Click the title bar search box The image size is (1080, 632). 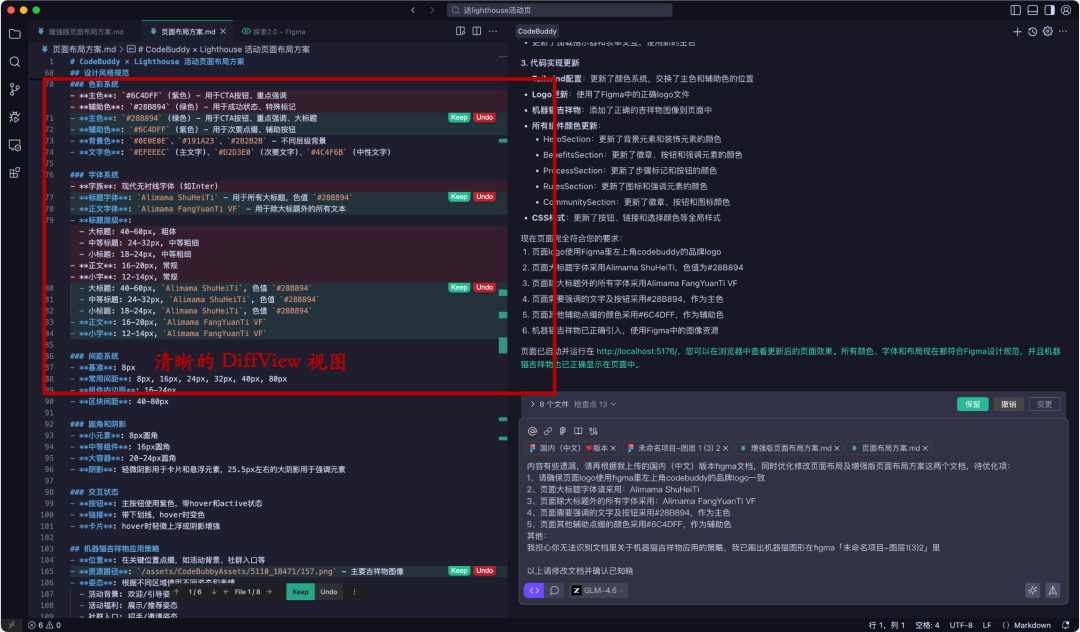559,10
